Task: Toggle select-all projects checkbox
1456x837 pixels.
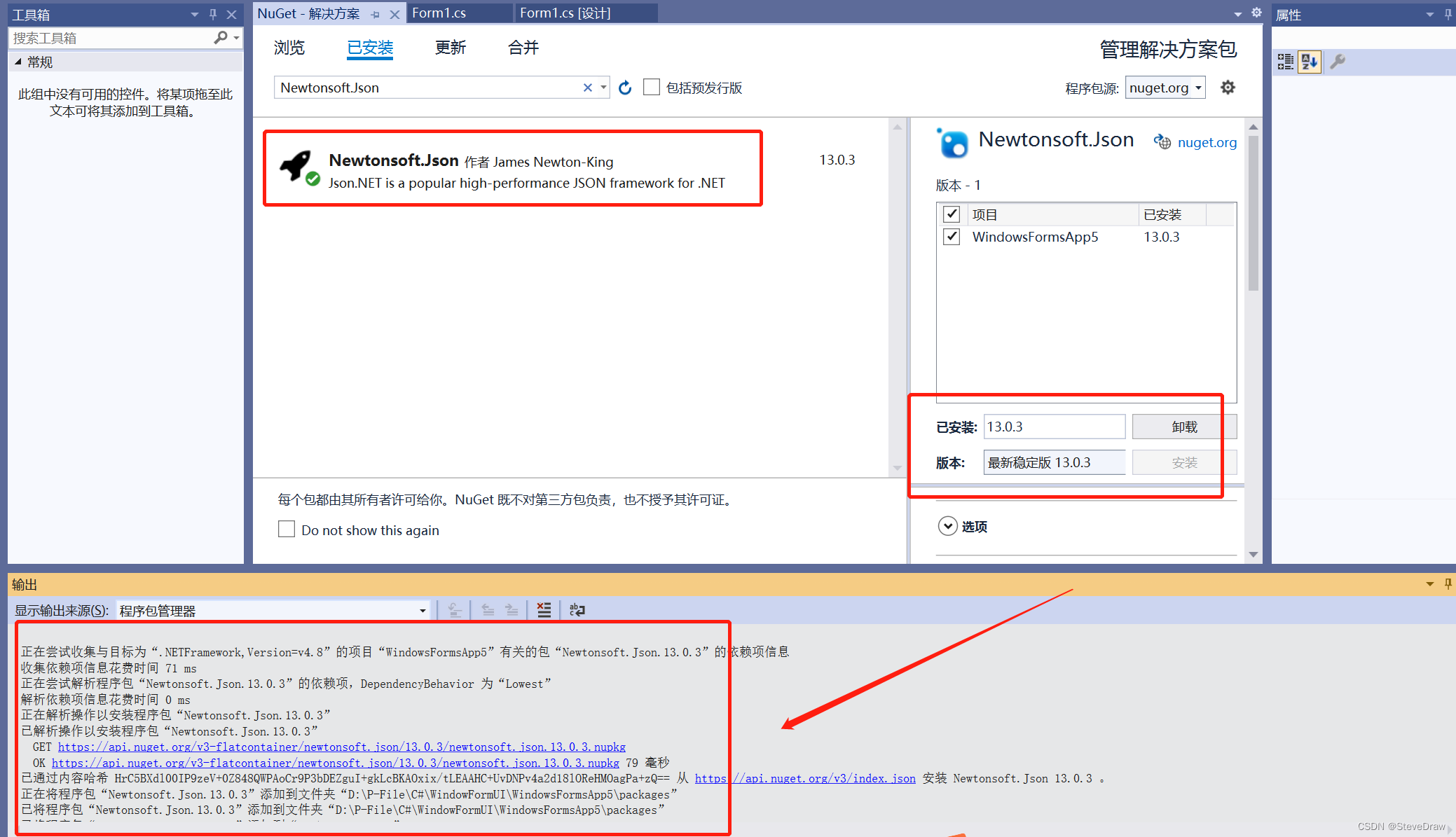Action: [951, 214]
